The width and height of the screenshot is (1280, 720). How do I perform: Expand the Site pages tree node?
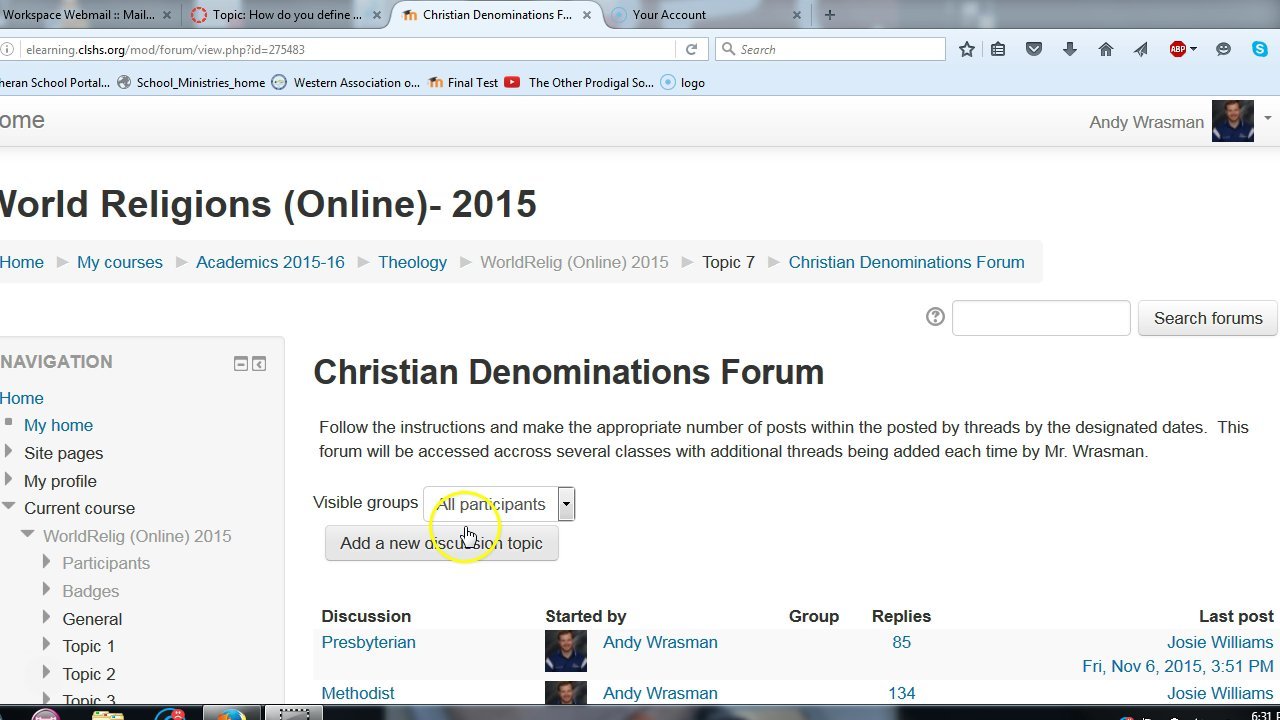[9, 452]
